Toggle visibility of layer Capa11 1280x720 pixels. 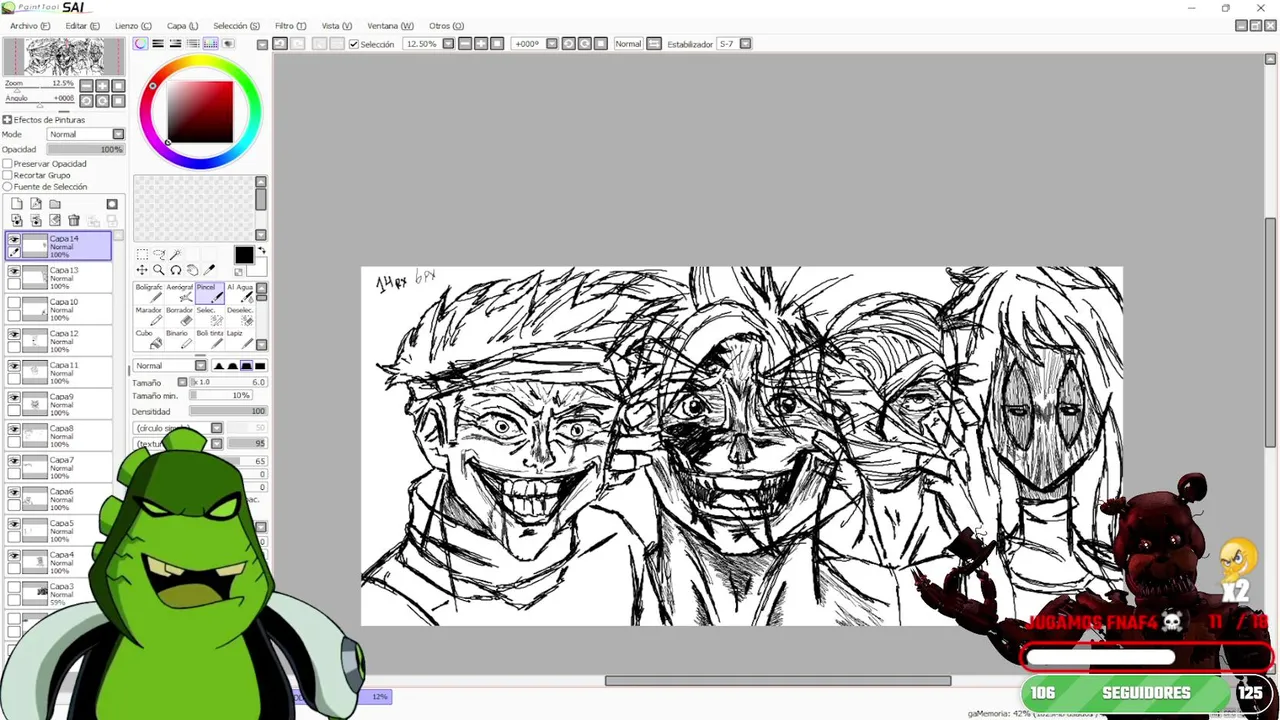click(x=14, y=366)
